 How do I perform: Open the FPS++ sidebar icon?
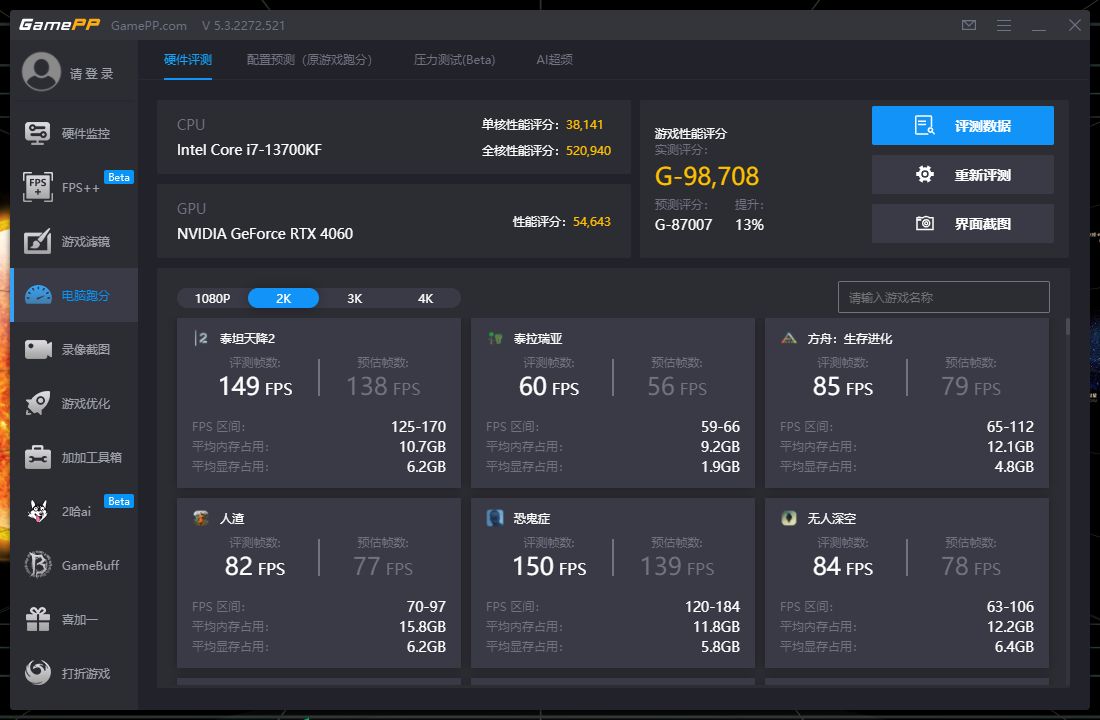(38, 187)
